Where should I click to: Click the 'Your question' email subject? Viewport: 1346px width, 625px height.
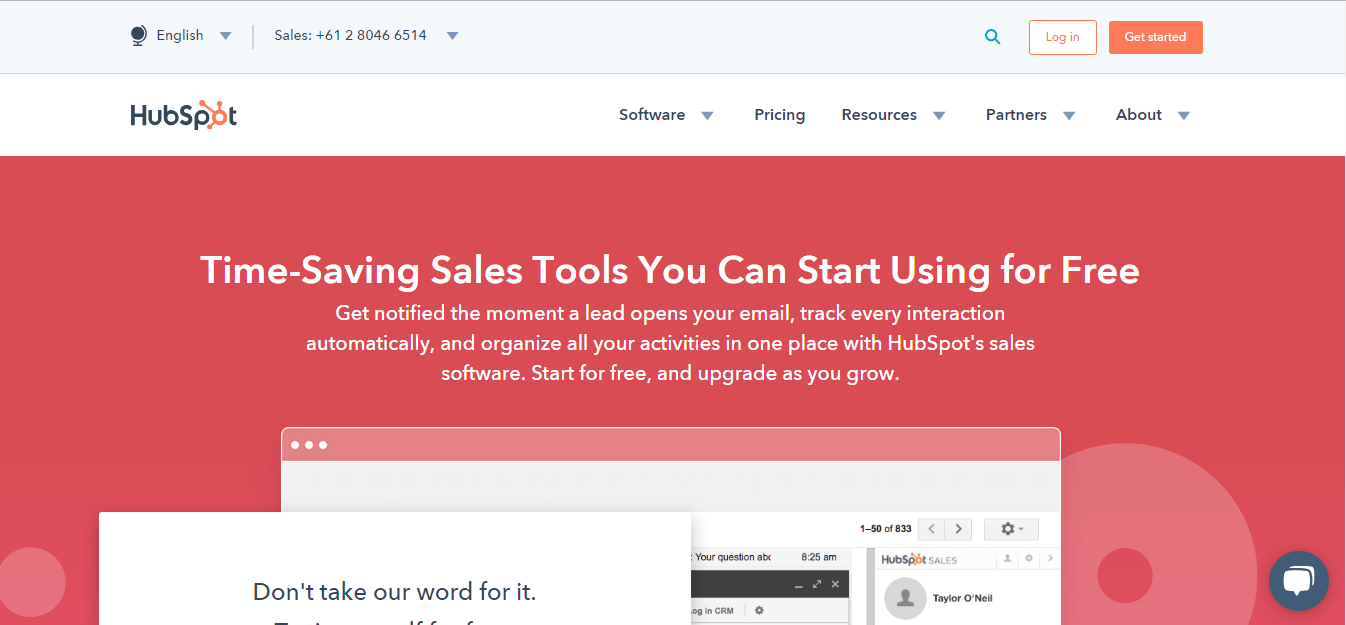pos(733,557)
